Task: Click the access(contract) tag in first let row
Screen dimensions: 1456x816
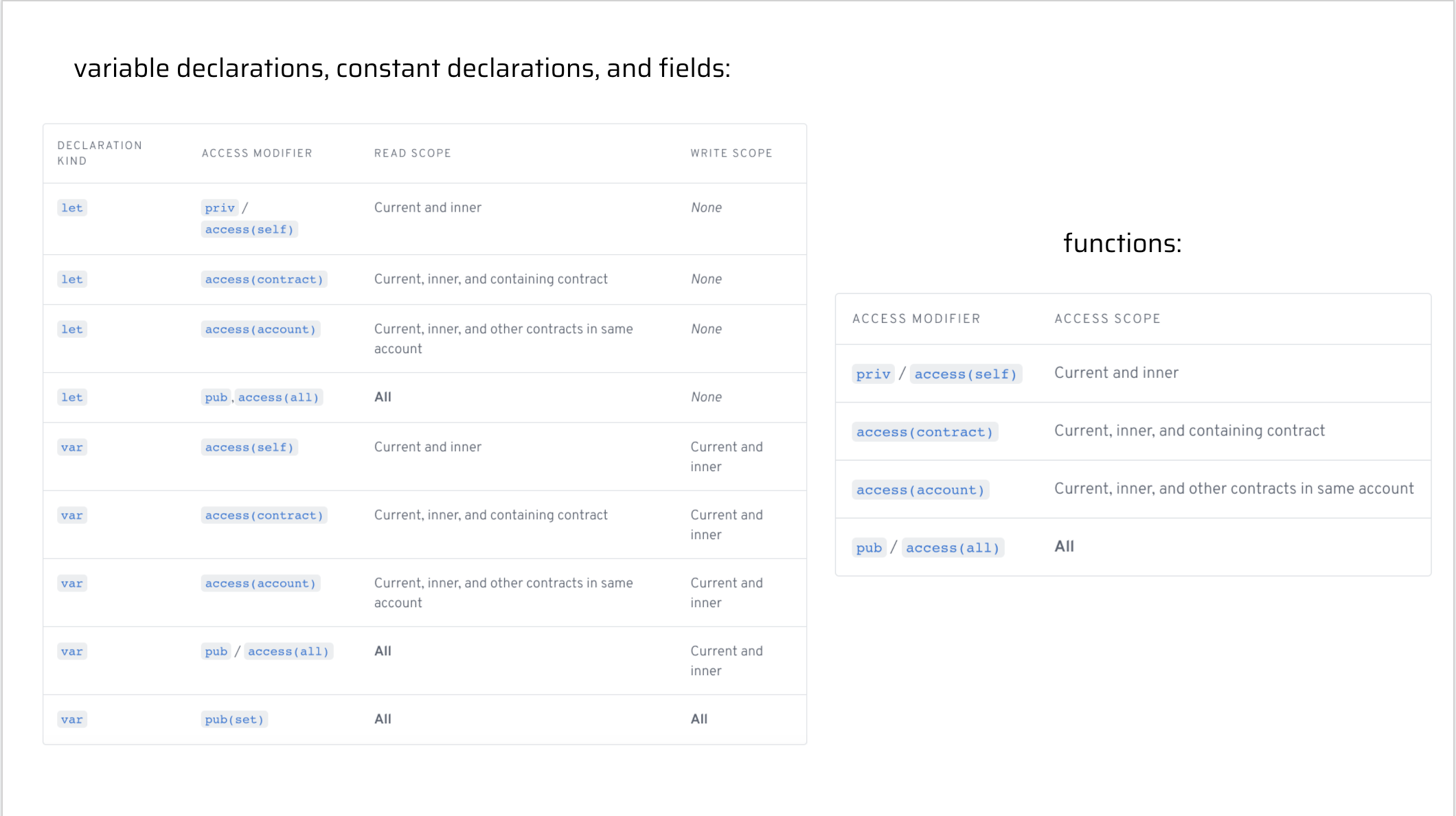Action: click(x=264, y=279)
